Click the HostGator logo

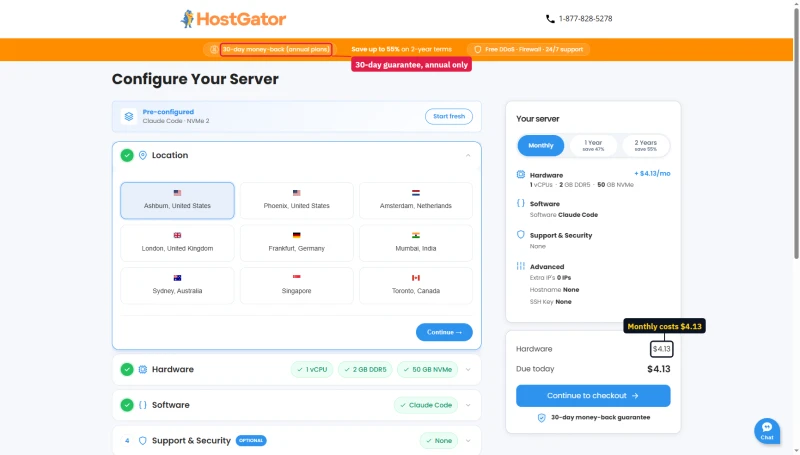point(233,19)
